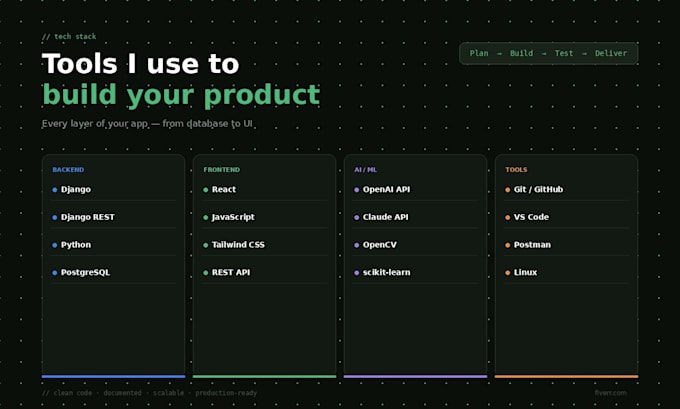The width and height of the screenshot is (680, 409).
Task: Click the blue dot beside Python
Action: [x=55, y=245]
